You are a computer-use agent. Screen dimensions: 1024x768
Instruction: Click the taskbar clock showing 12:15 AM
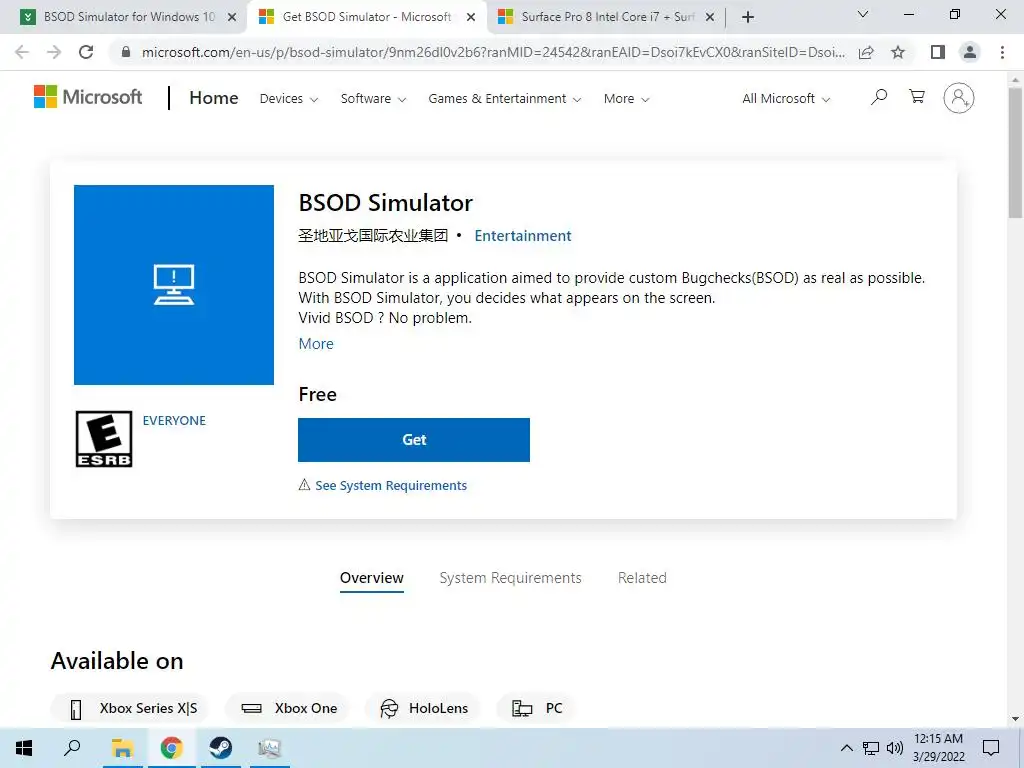point(938,748)
